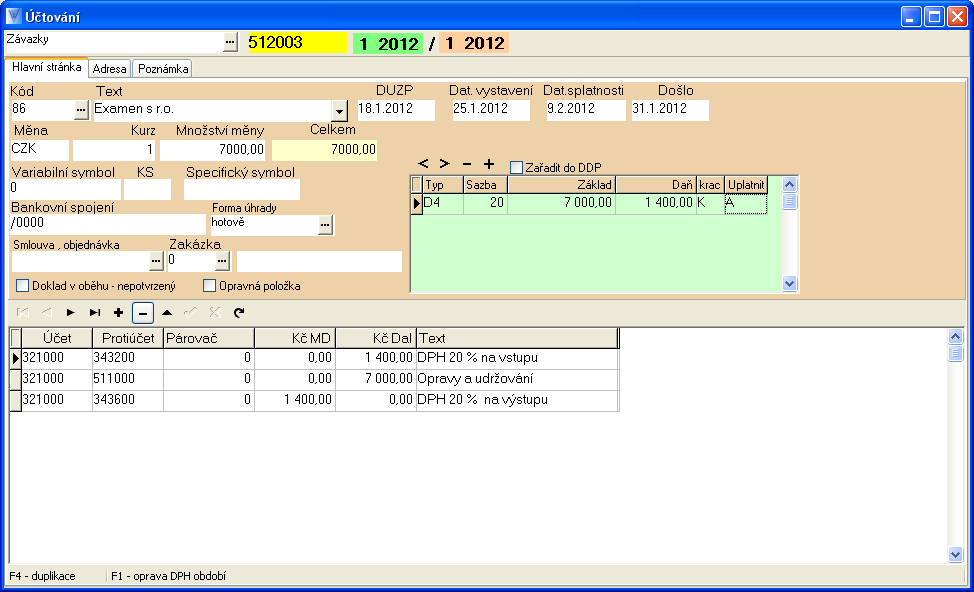Screen dimensions: 974x592
Task: Jump to last record in navigator
Action: (94, 312)
